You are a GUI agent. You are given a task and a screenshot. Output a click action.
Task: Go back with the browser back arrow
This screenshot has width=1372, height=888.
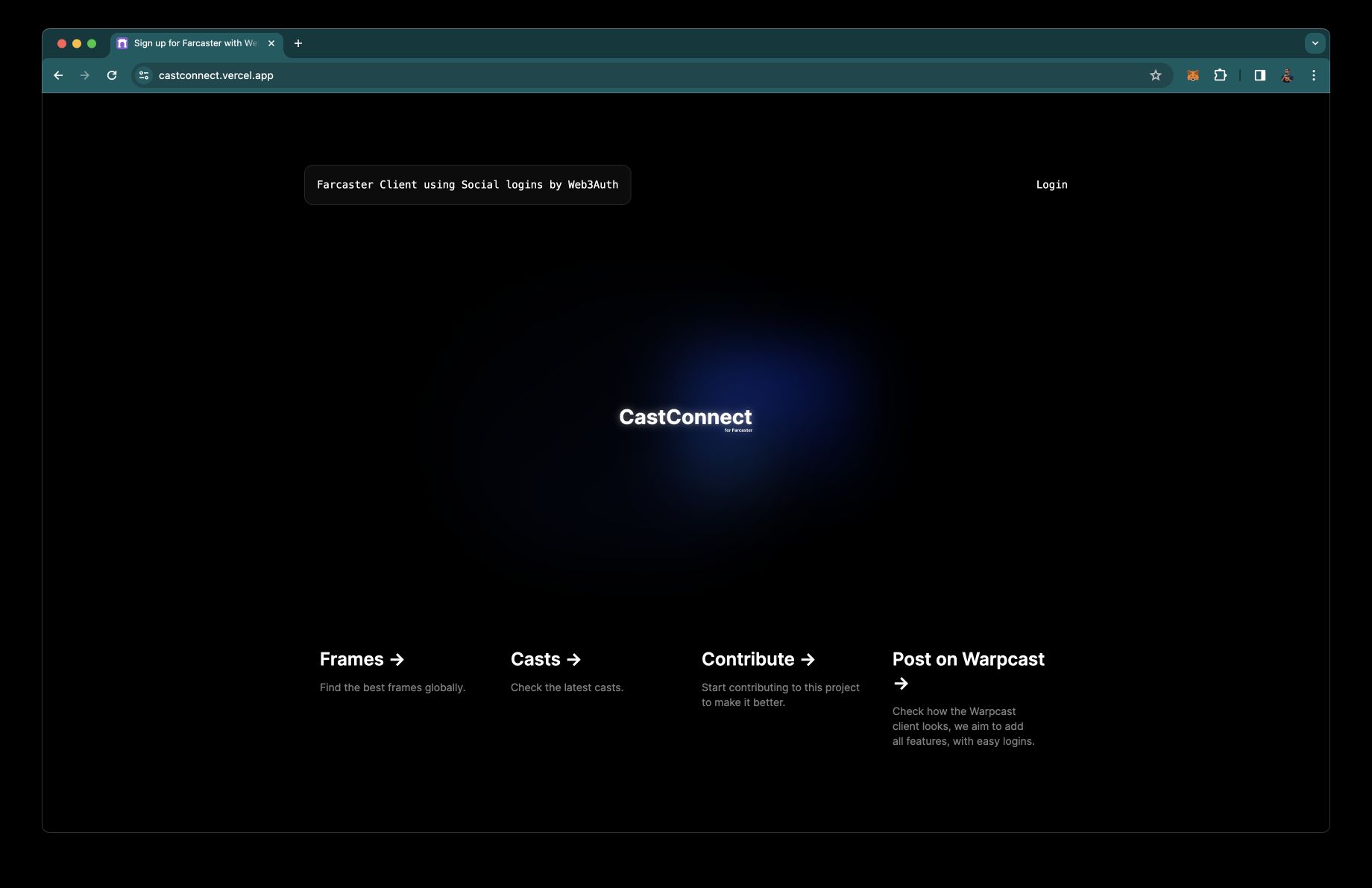click(x=58, y=75)
